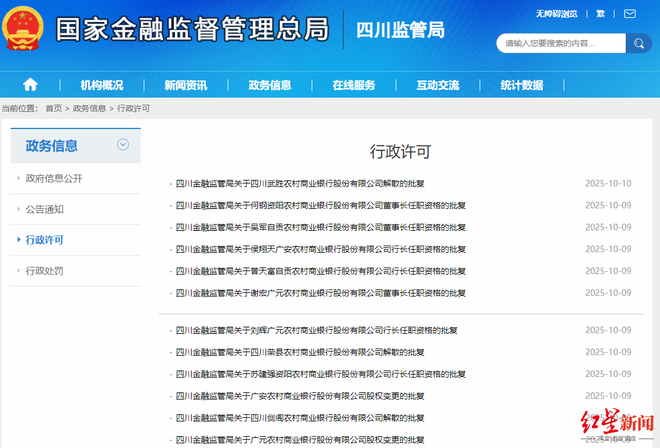The width and height of the screenshot is (660, 448).
Task: Click the magnifier search button
Action: pos(638,44)
